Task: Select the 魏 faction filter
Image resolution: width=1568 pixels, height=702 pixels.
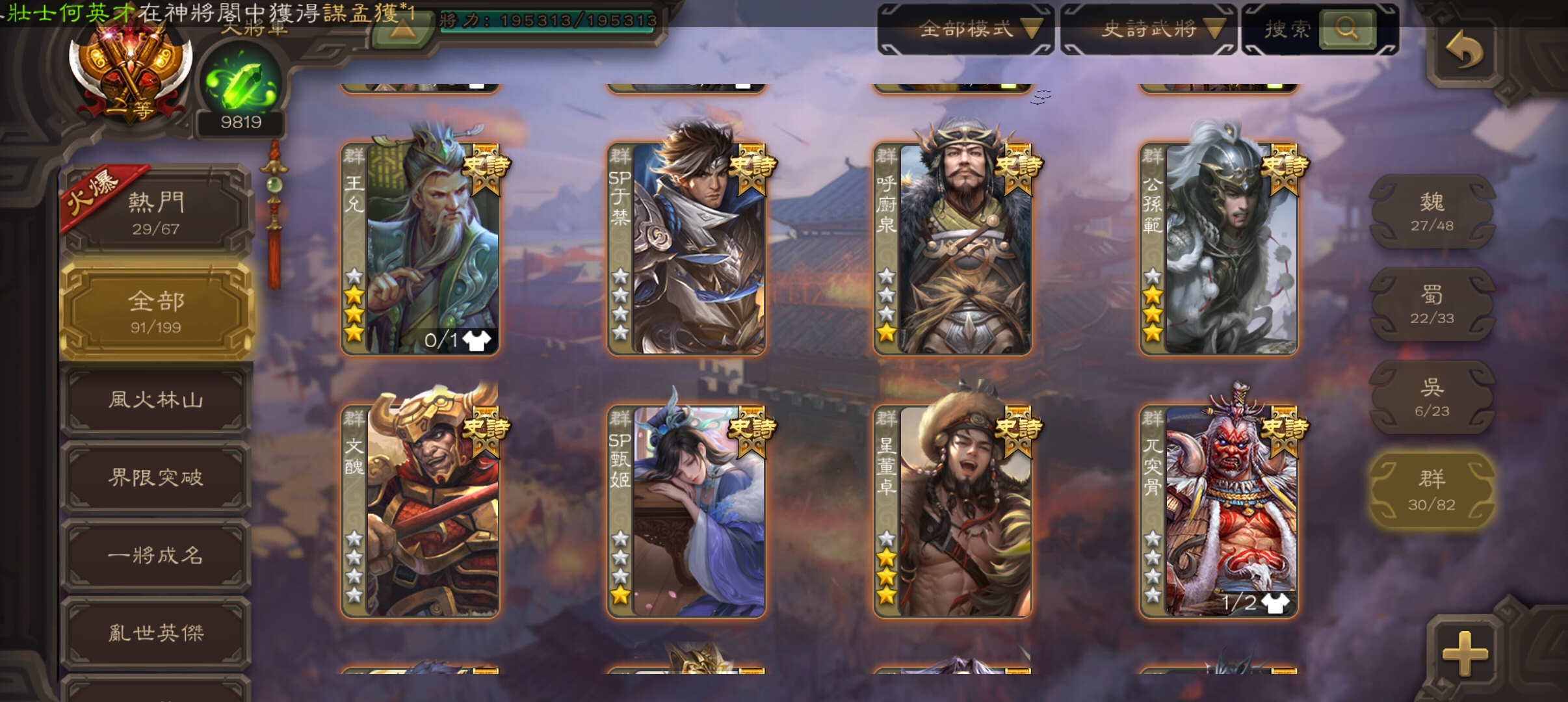Action: [1431, 211]
